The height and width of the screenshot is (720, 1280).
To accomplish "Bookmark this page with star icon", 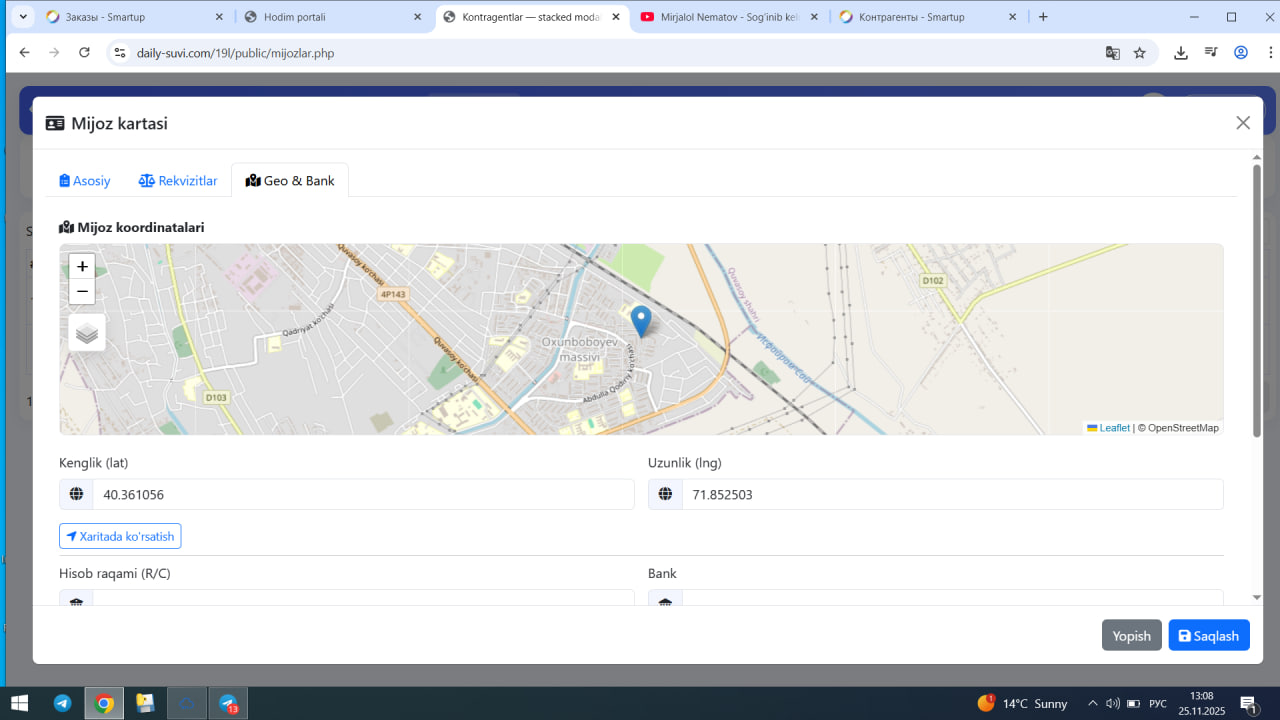I will [x=1139, y=53].
